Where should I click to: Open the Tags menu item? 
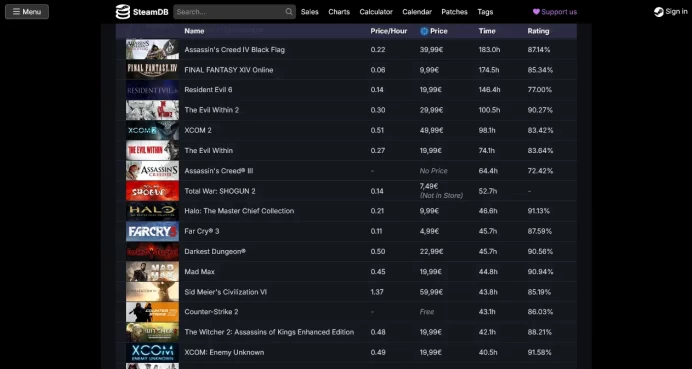(x=485, y=12)
